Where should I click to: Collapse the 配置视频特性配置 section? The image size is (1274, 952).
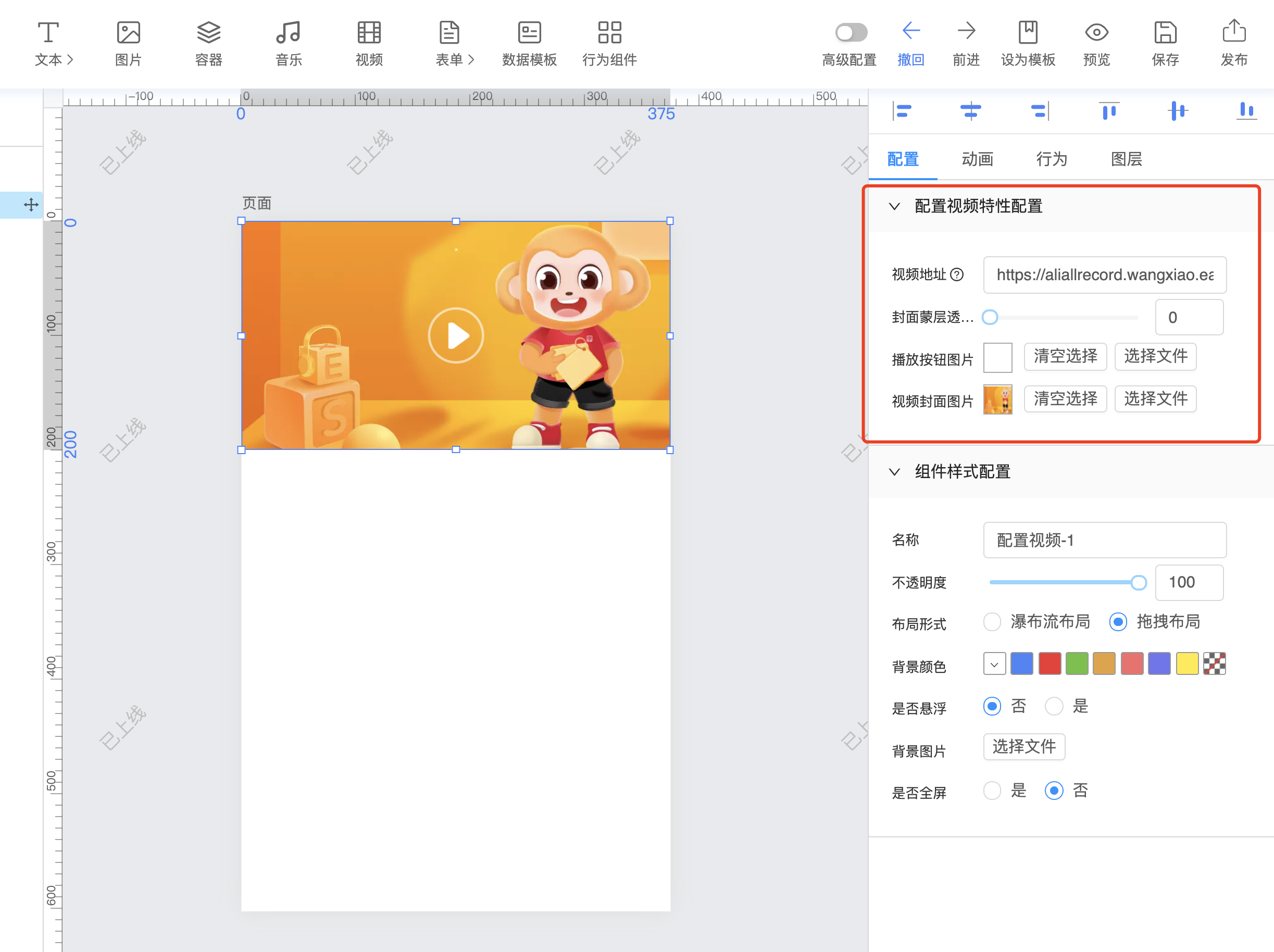coord(894,206)
